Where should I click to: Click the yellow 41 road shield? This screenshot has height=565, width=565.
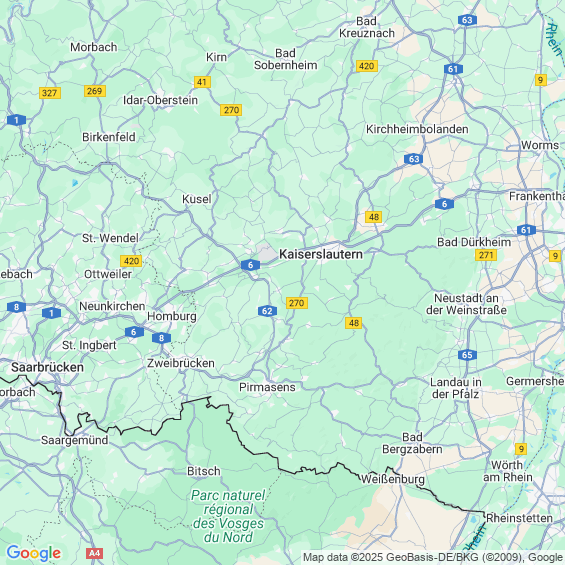(x=202, y=82)
